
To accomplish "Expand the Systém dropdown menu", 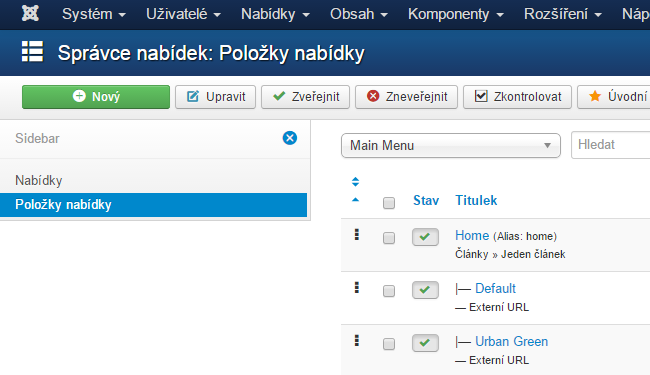I will (x=94, y=14).
